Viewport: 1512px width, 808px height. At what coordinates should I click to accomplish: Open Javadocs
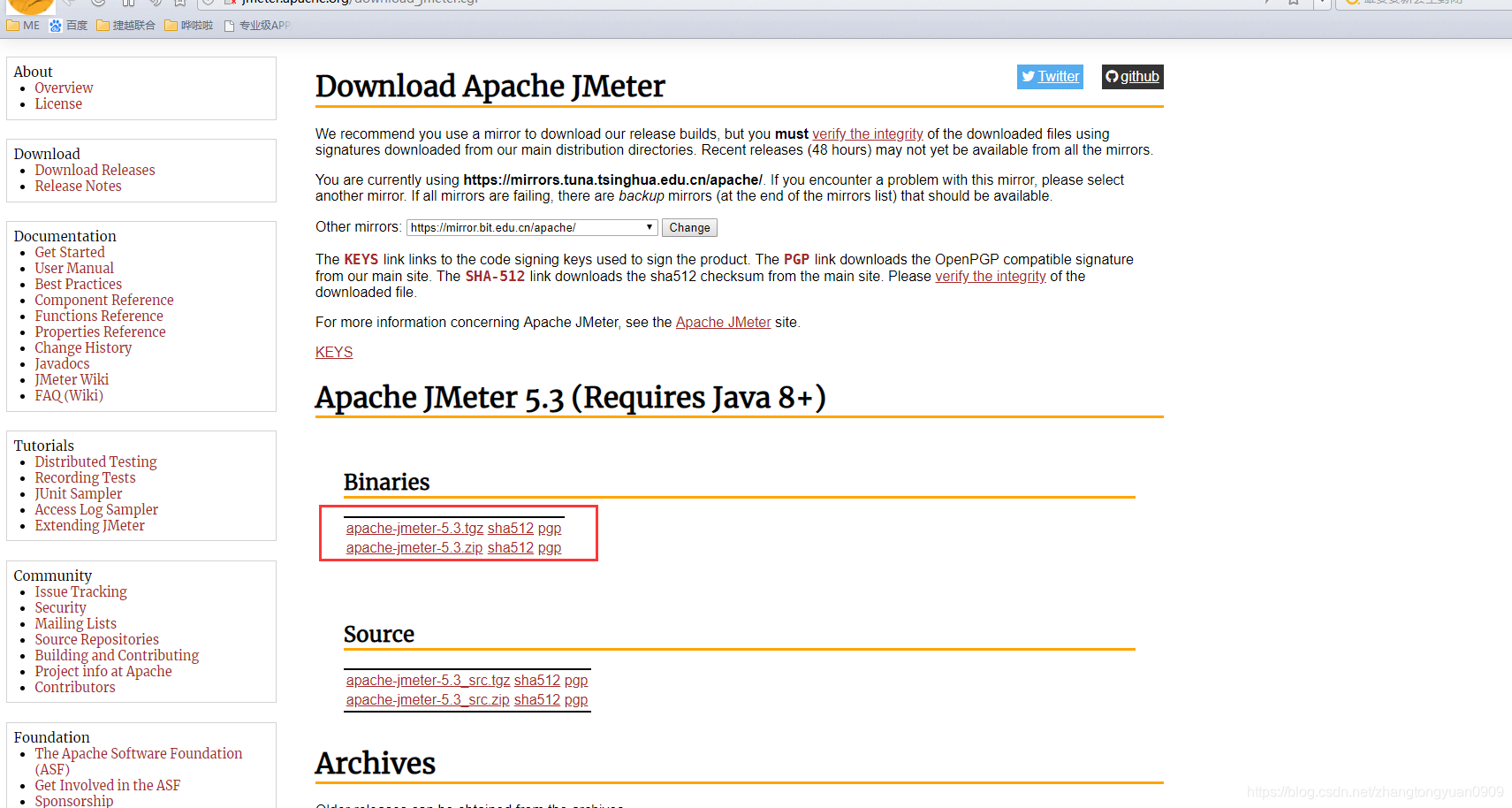click(x=62, y=364)
